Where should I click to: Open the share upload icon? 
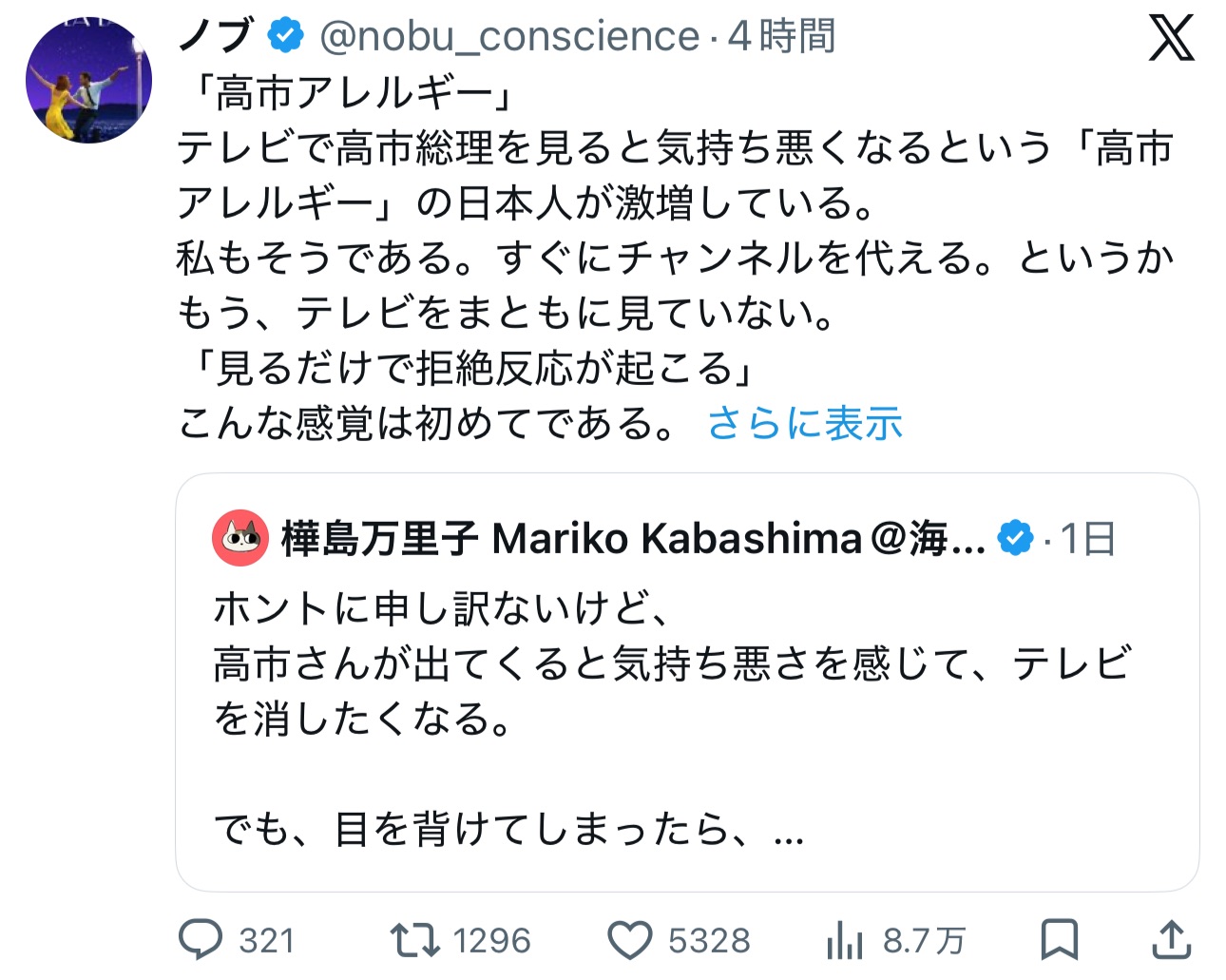tap(1172, 940)
